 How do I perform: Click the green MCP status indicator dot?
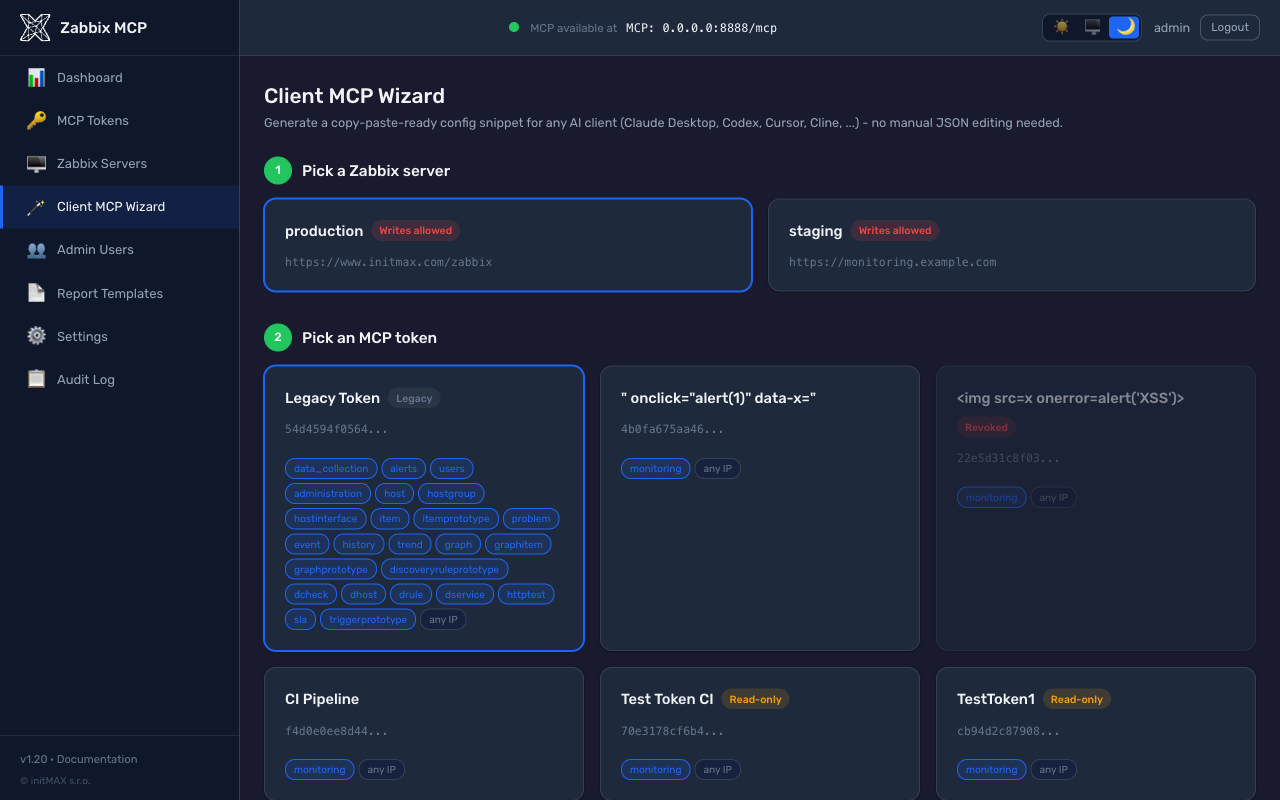tap(514, 27)
